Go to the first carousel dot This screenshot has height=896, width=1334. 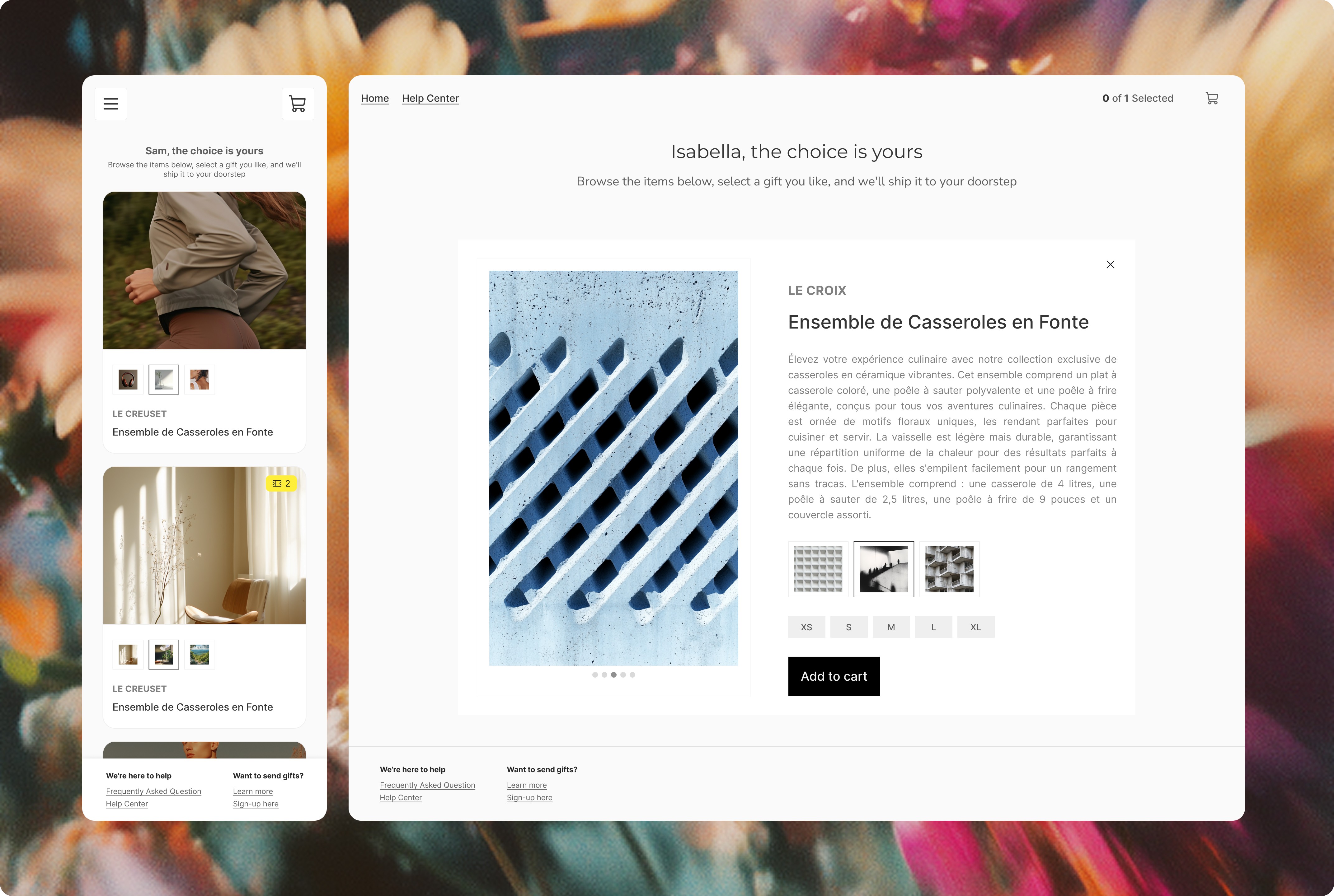tap(595, 675)
